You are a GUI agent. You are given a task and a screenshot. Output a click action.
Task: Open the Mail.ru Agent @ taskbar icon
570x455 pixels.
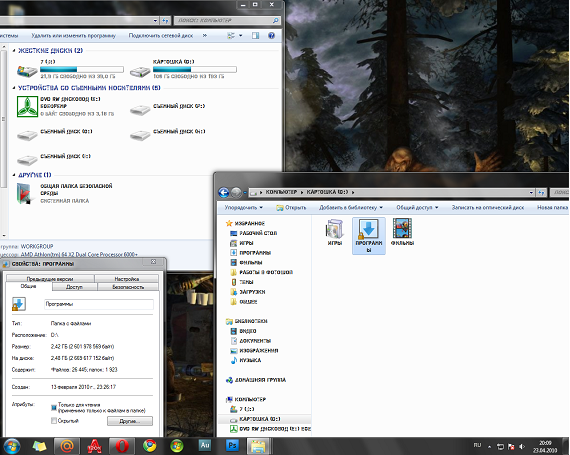pos(67,446)
